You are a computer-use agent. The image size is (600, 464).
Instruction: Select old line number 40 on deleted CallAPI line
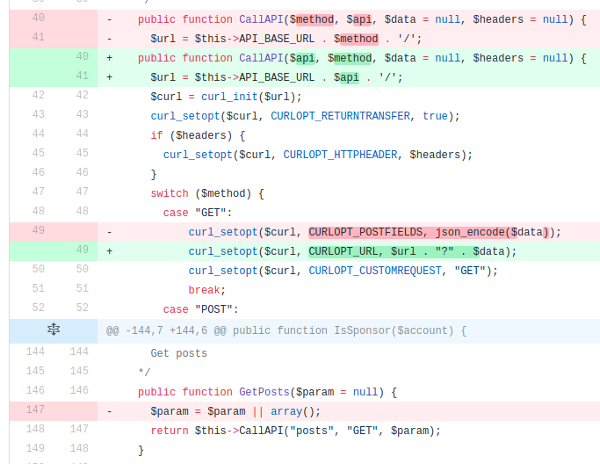37,18
